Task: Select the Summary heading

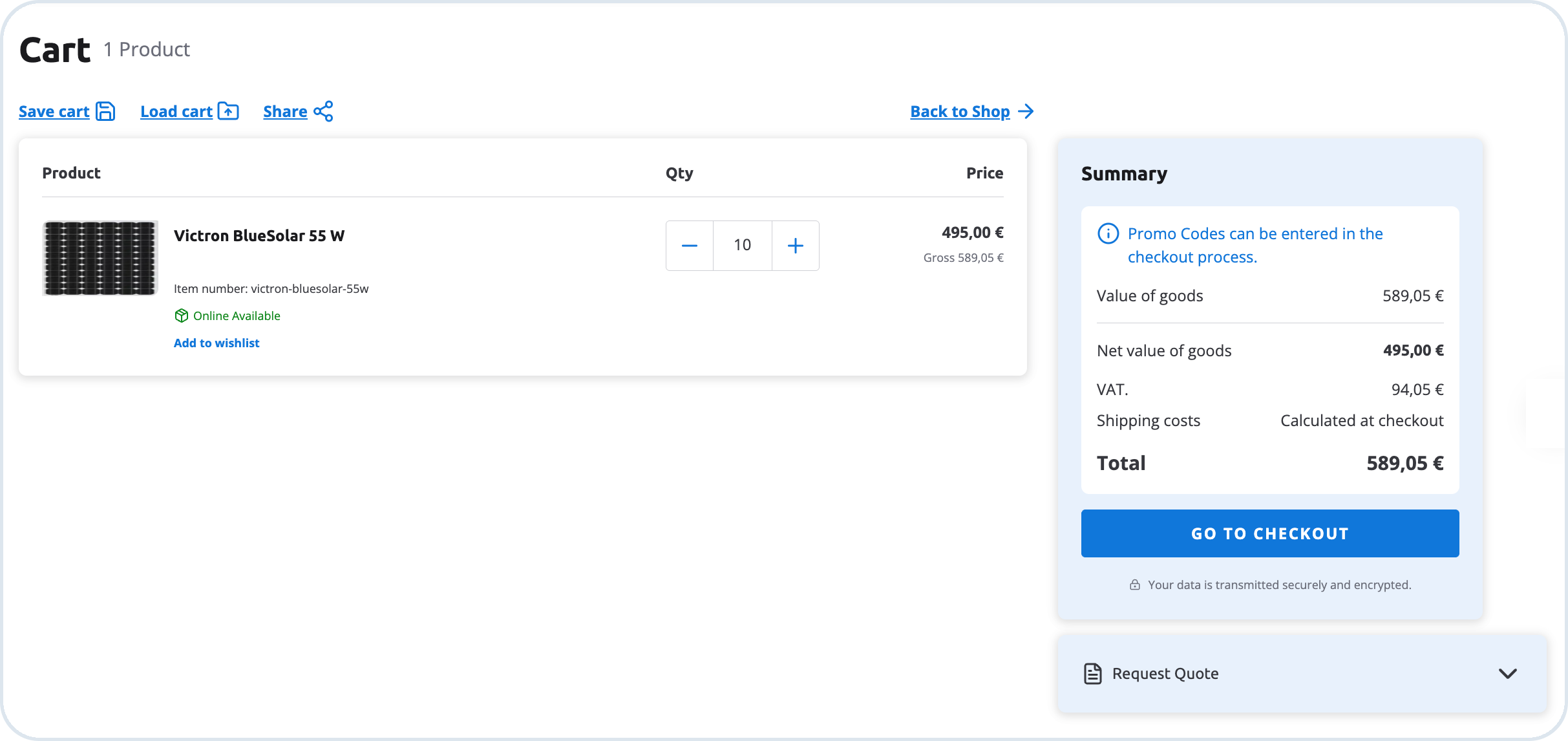Action: 1125,173
